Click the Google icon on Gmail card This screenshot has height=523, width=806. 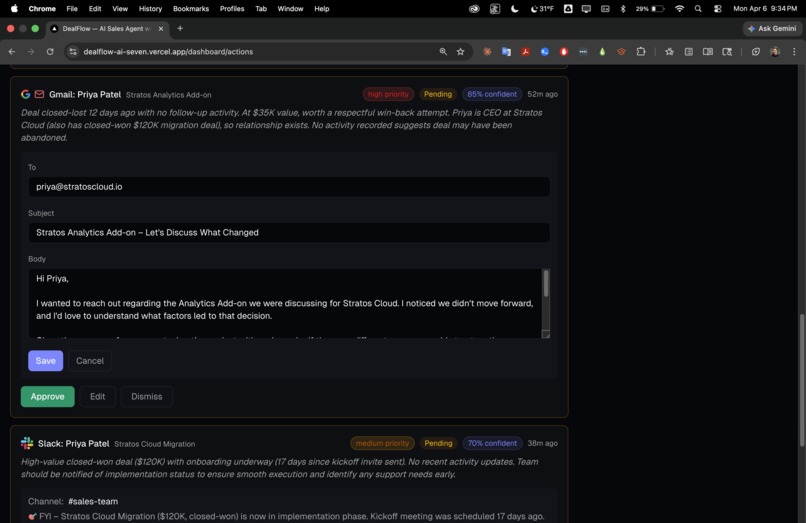click(25, 94)
